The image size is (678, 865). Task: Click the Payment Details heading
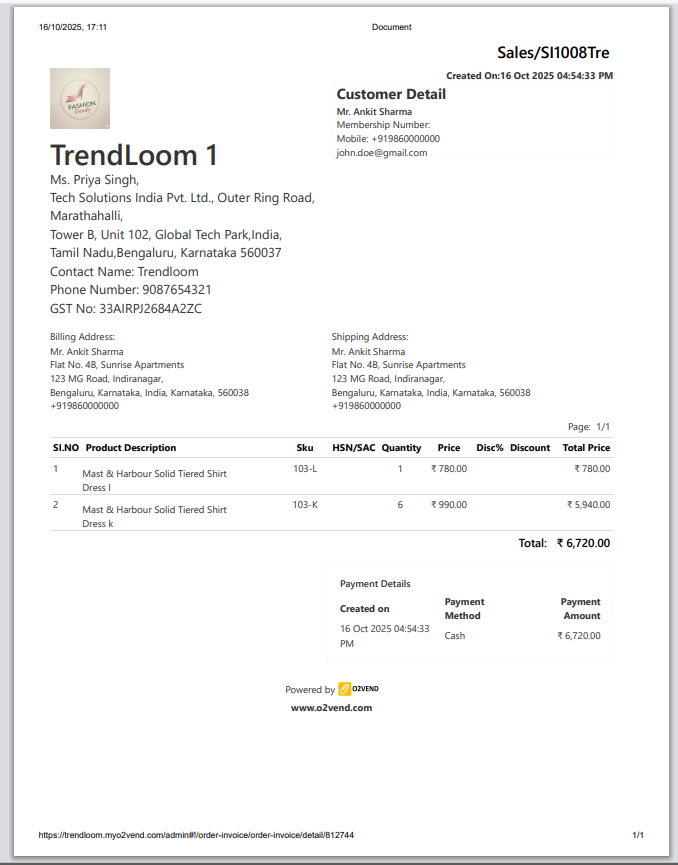click(x=375, y=584)
